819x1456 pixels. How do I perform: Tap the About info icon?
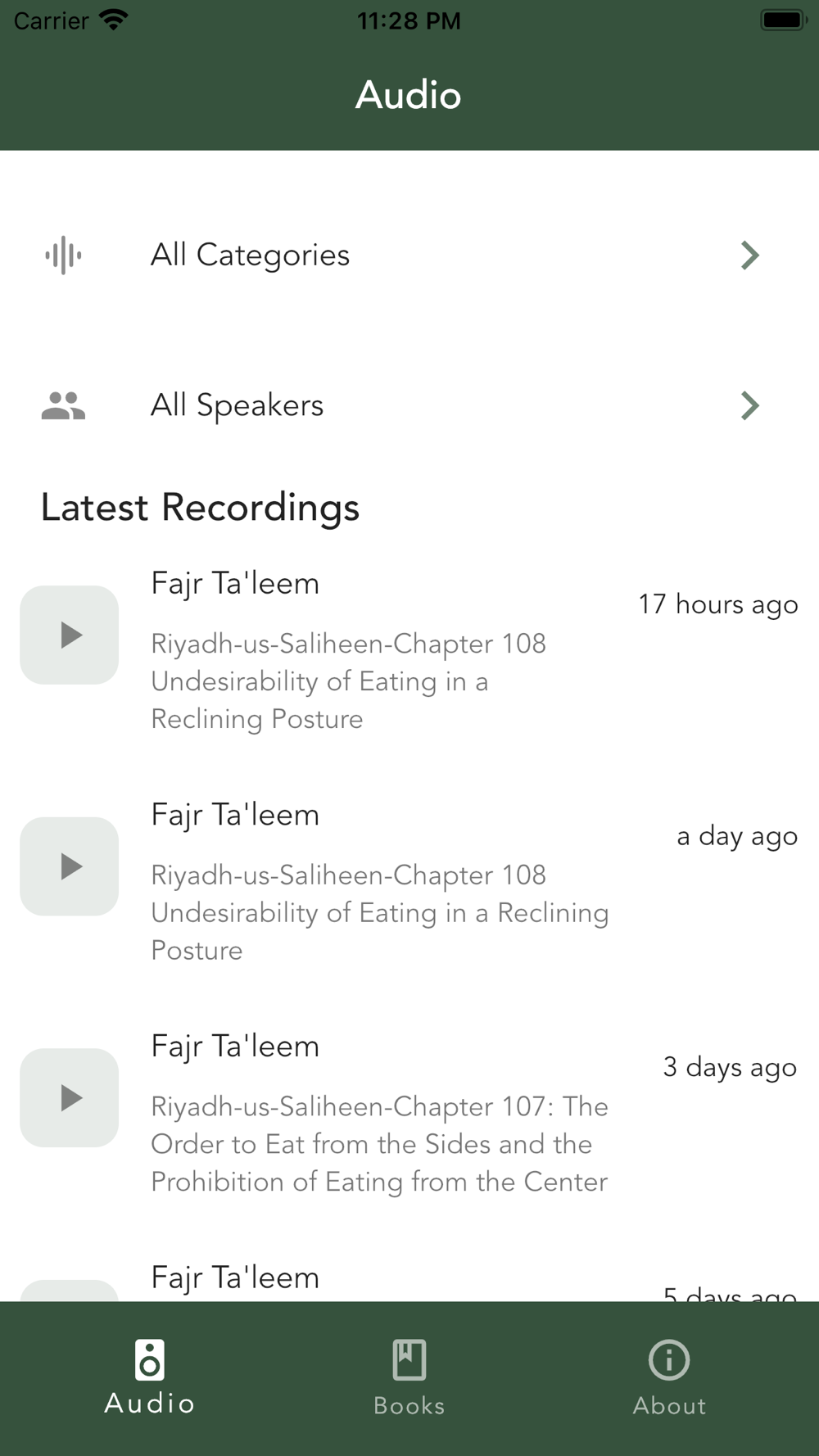click(669, 1359)
